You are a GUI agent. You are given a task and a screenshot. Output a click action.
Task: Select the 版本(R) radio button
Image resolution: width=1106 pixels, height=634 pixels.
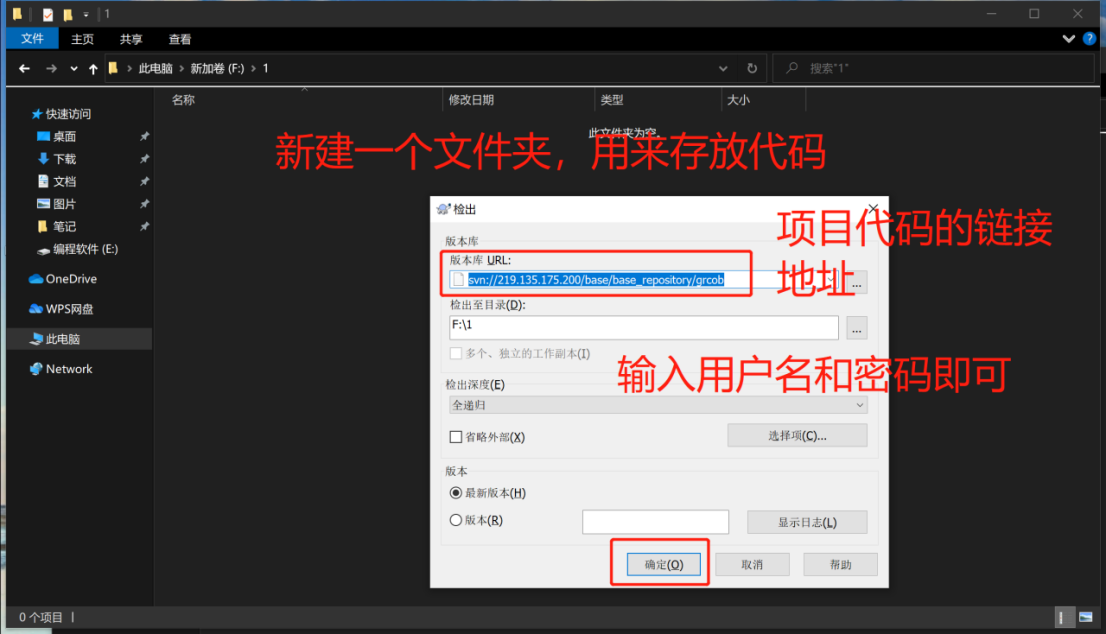click(x=456, y=520)
